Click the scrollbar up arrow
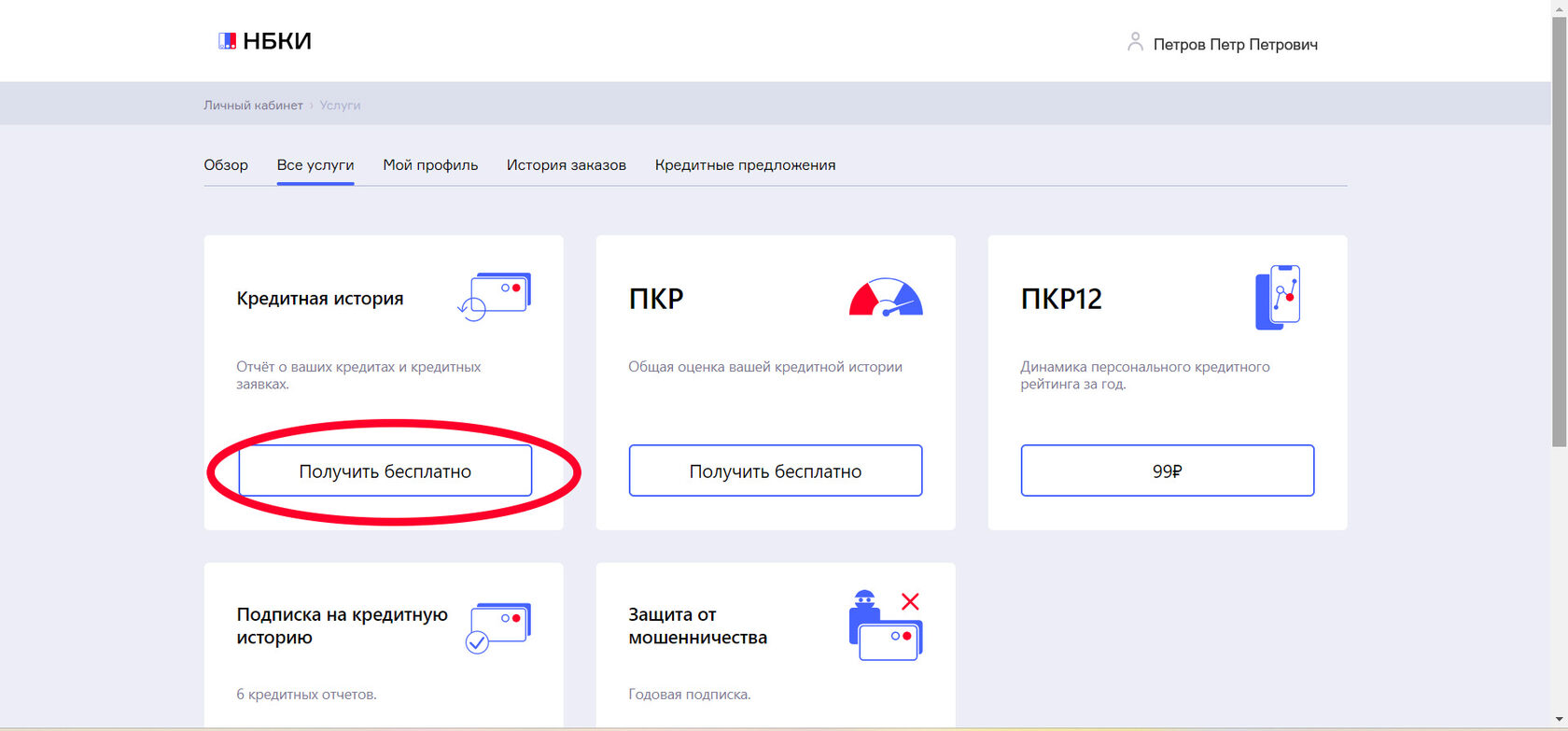The height and width of the screenshot is (731, 1568). [1560, 7]
